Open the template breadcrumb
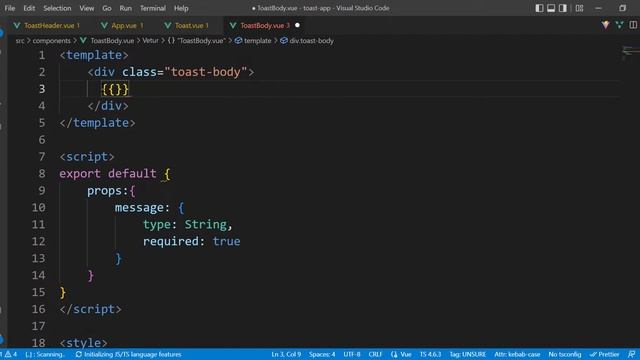This screenshot has height=360, width=640. (x=258, y=41)
